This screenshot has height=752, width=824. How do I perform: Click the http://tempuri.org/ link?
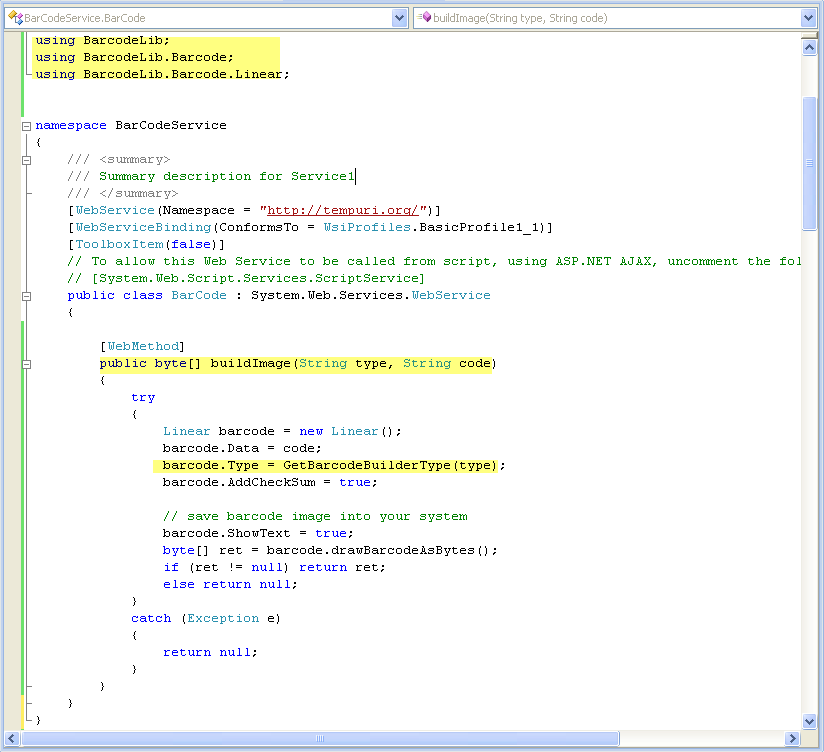point(343,210)
